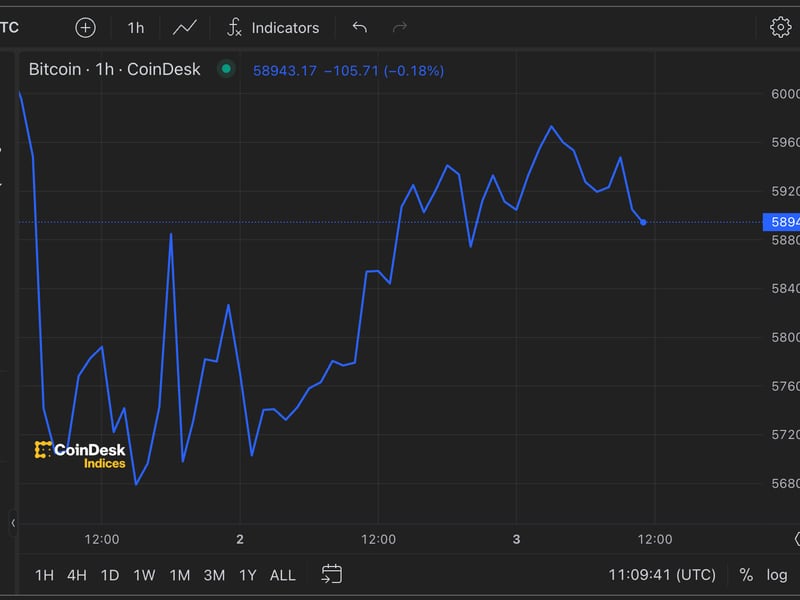Select the 1W range button
800x600 pixels.
[x=145, y=574]
